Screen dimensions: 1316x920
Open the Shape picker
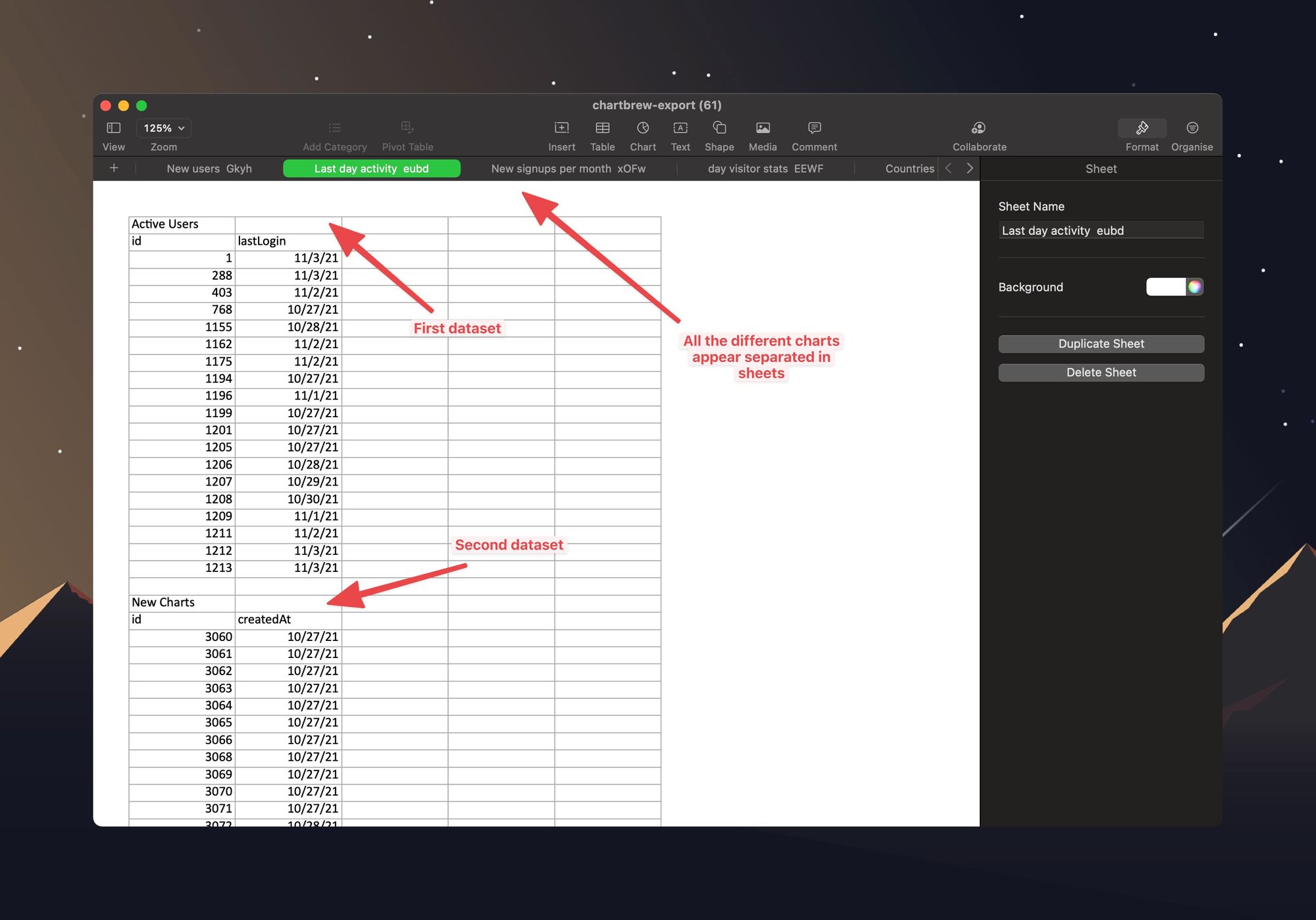(719, 128)
